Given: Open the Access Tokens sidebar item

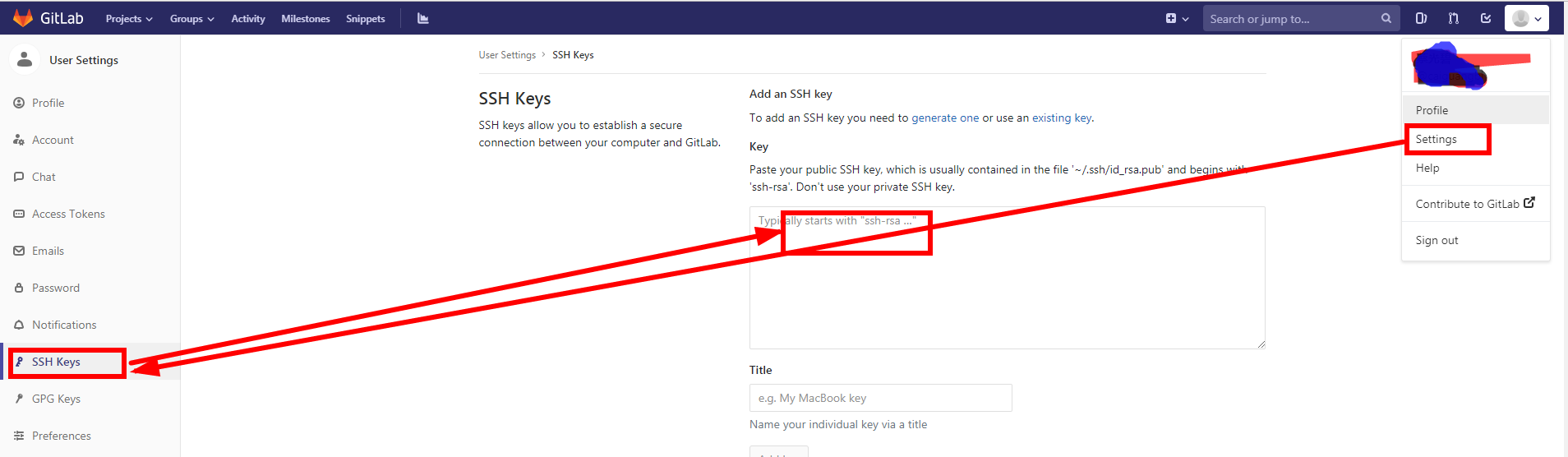Looking at the screenshot, I should click(68, 214).
